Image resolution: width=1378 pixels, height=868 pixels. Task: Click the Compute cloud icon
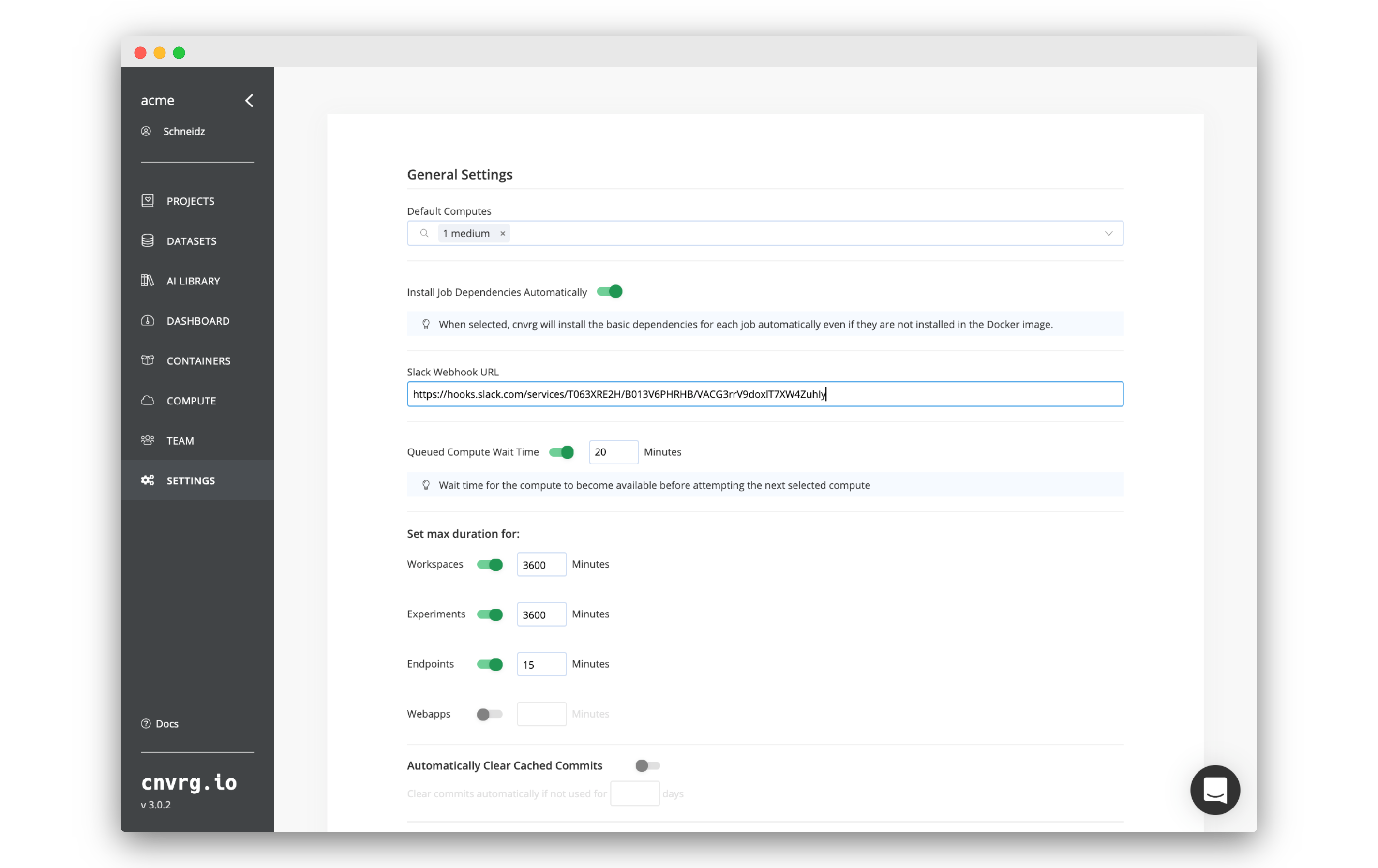click(x=148, y=400)
